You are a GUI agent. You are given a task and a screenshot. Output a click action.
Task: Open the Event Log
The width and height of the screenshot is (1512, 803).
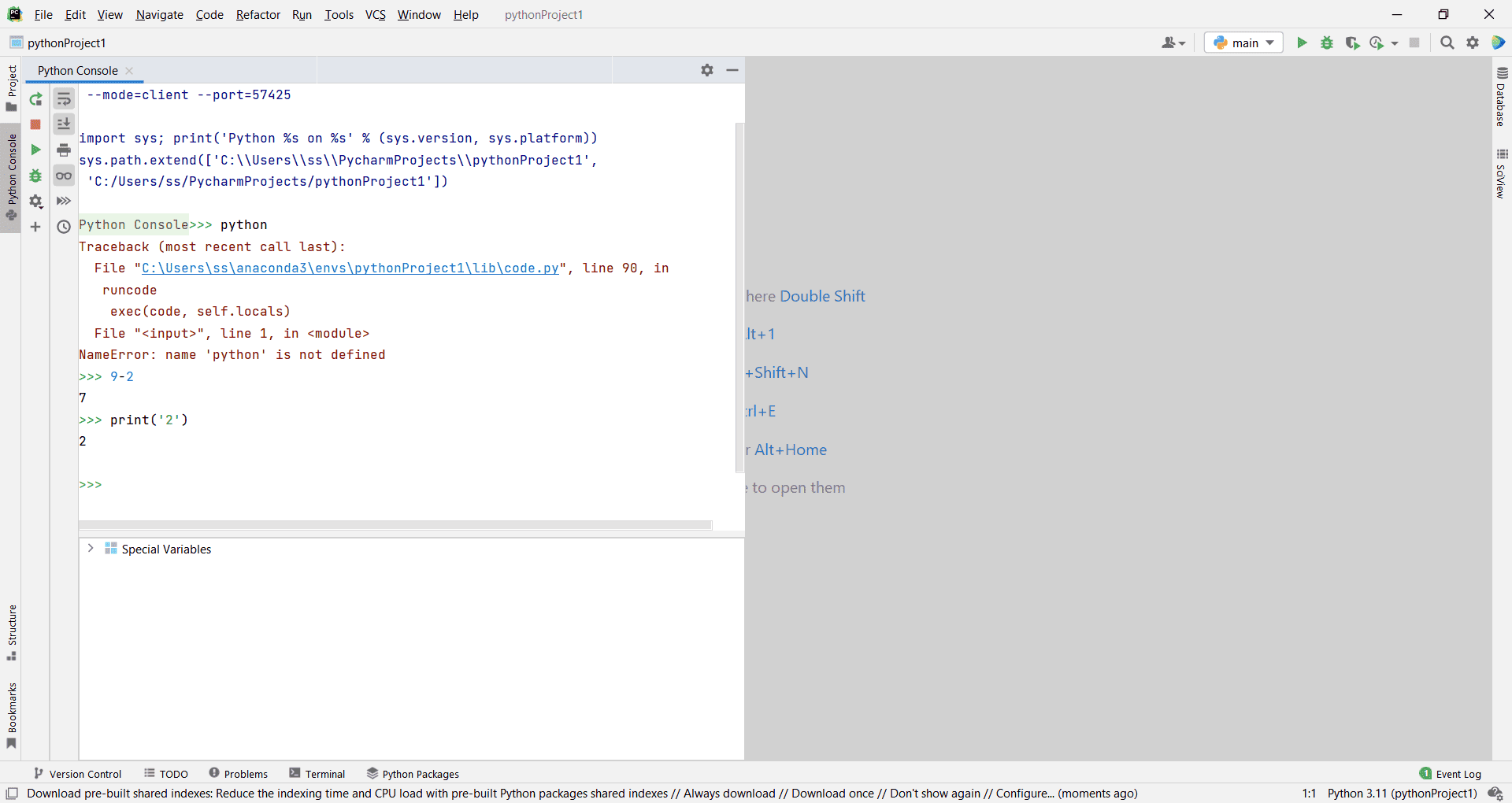pos(1451,774)
